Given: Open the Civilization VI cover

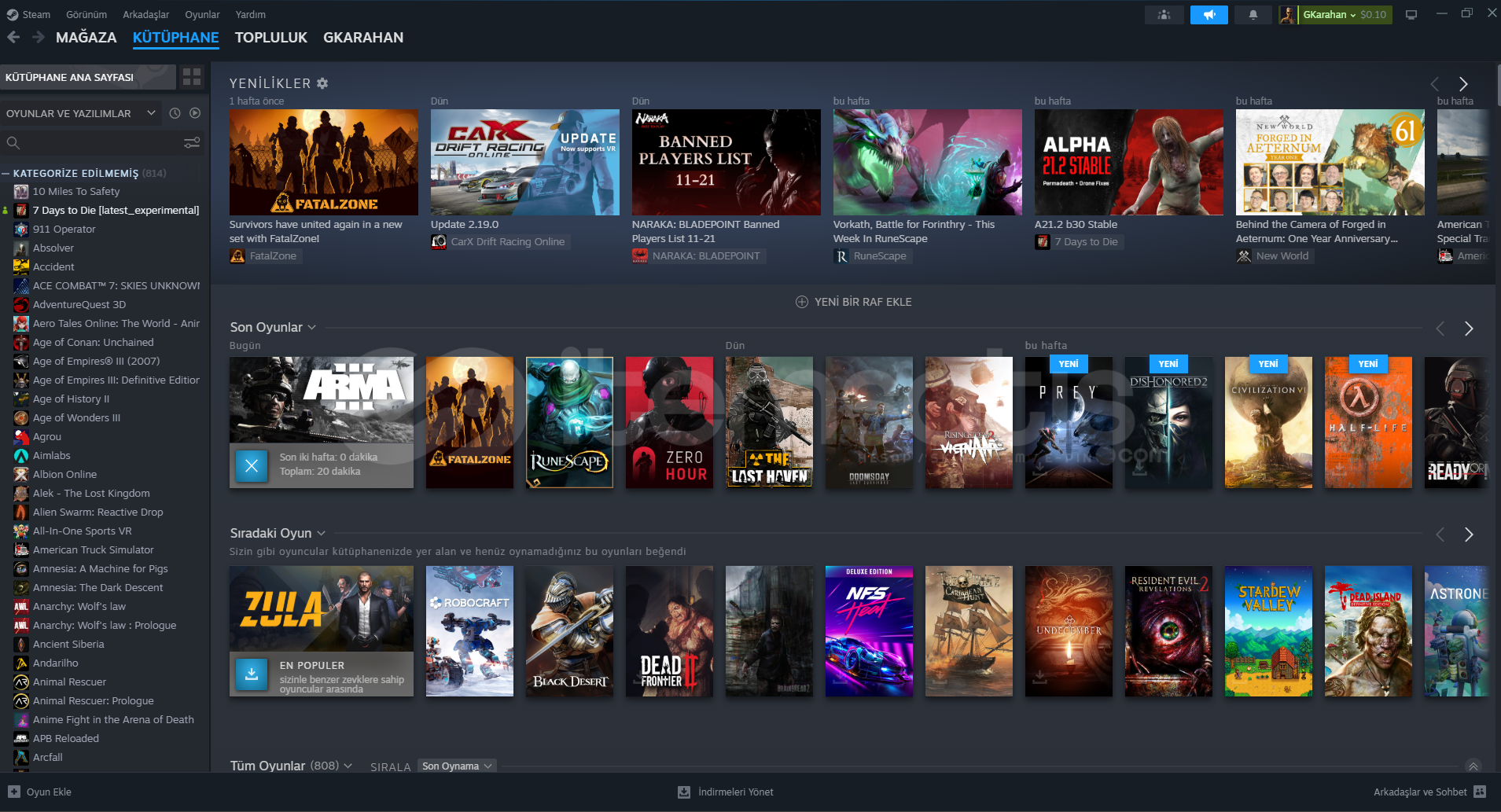Looking at the screenshot, I should (1268, 423).
